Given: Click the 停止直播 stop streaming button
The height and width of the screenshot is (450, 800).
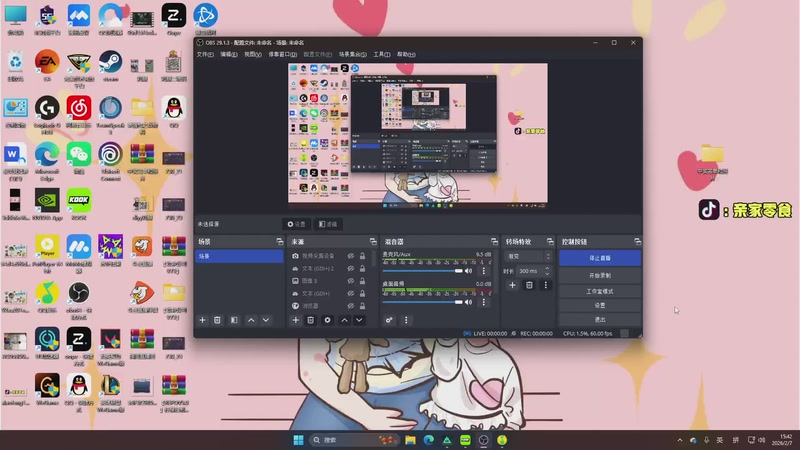Looking at the screenshot, I should click(600, 258).
